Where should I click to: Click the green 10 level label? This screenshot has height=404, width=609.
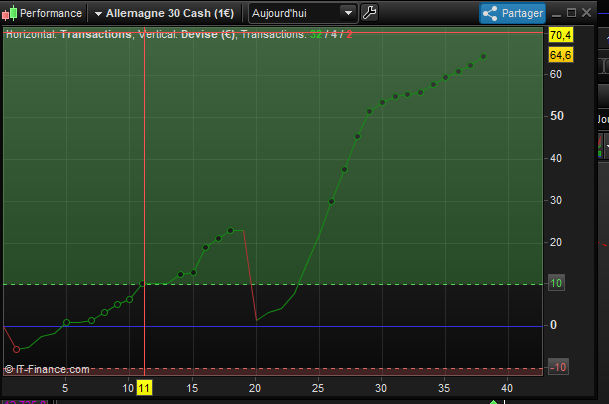[x=556, y=283]
